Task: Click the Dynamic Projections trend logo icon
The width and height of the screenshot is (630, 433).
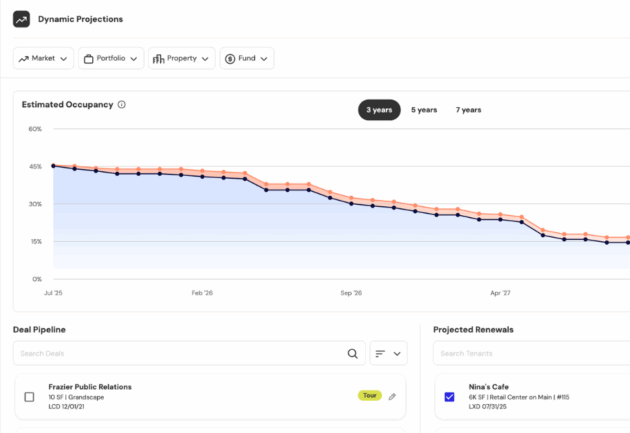Action: click(22, 19)
